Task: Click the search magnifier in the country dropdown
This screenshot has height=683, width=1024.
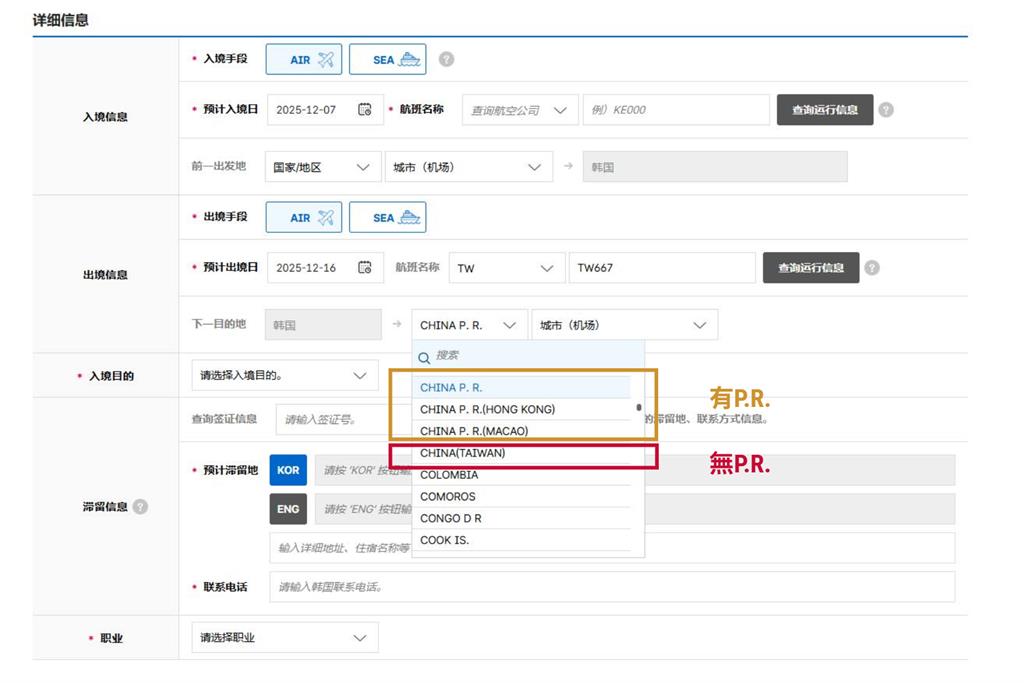Action: click(x=424, y=356)
